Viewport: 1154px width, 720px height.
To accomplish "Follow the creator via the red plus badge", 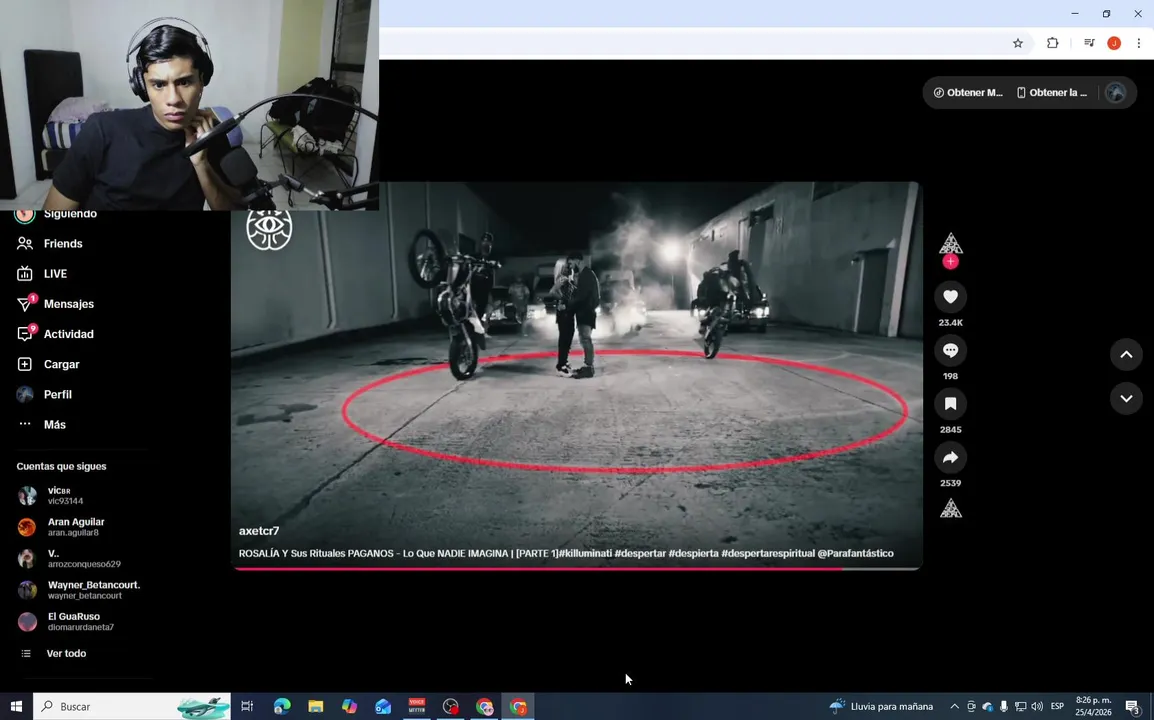I will (950, 262).
